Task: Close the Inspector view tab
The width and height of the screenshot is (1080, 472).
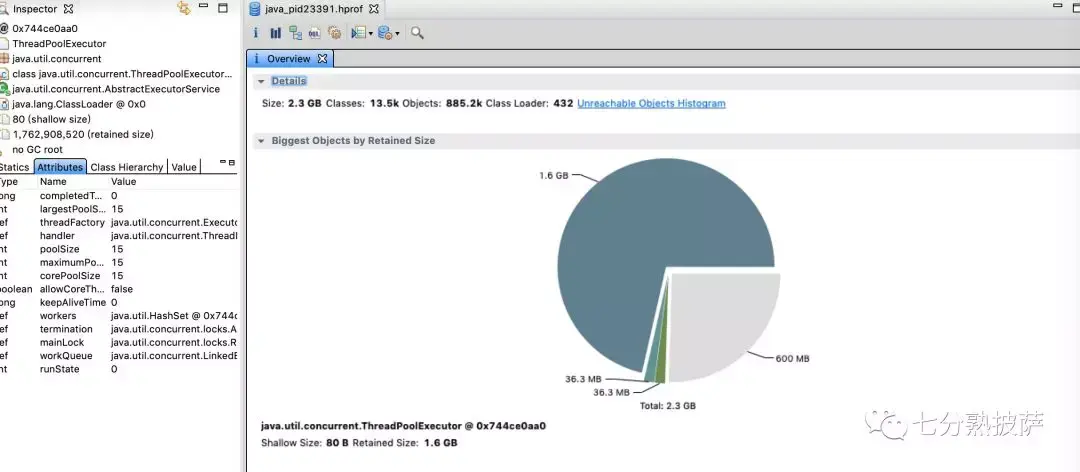Action: point(68,9)
